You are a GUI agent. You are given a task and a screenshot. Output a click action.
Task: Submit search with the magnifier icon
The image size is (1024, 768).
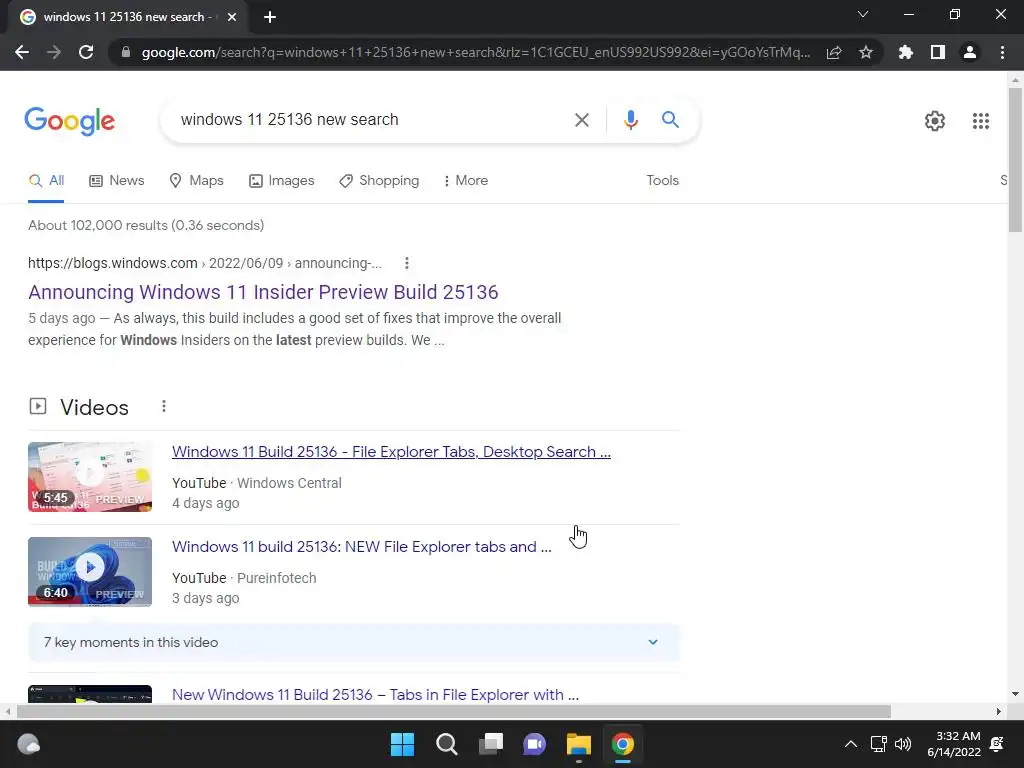click(x=670, y=120)
